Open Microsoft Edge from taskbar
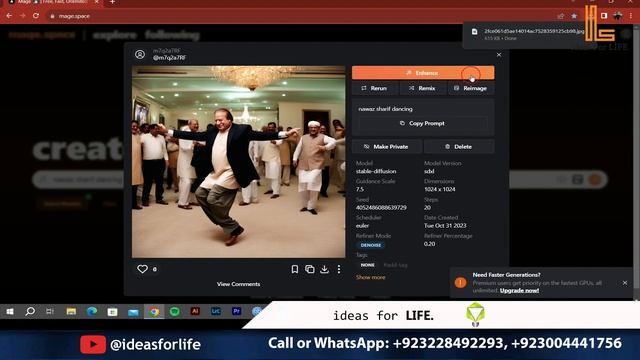The height and width of the screenshot is (360, 640). pos(92,312)
